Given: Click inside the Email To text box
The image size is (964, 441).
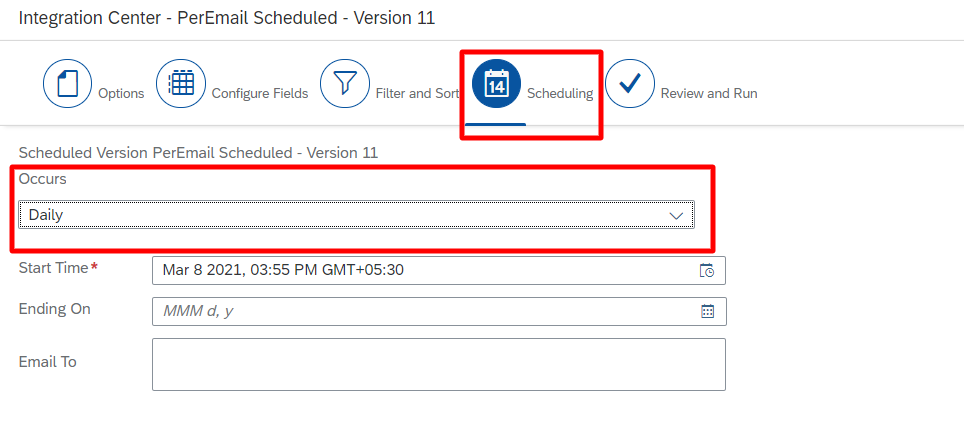Looking at the screenshot, I should point(439,364).
